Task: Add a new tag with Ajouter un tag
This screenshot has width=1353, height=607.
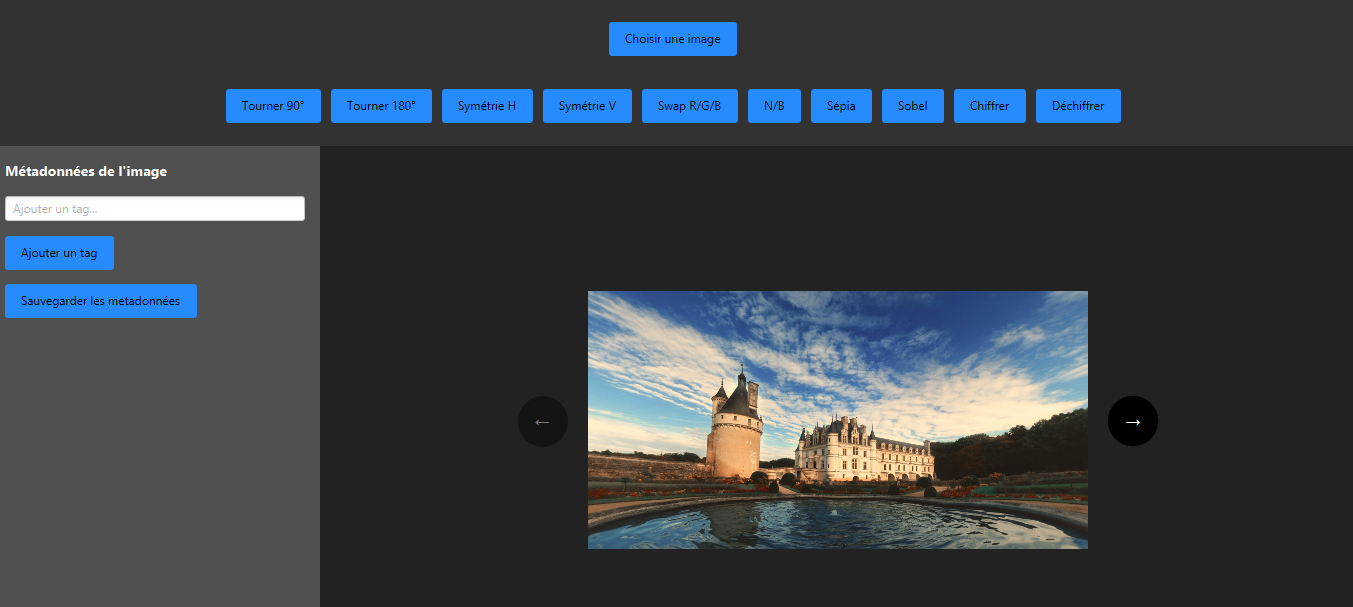Action: (x=59, y=252)
